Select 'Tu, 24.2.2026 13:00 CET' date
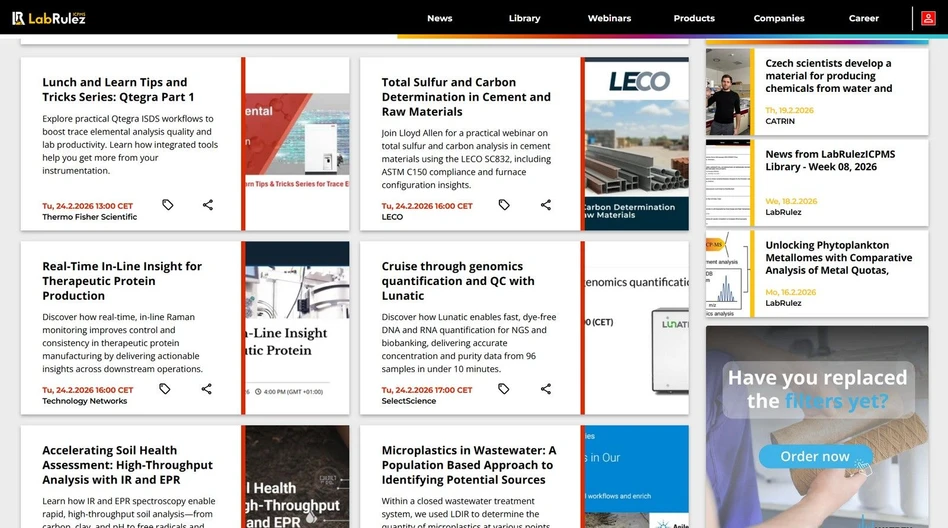The width and height of the screenshot is (948, 528). point(88,206)
